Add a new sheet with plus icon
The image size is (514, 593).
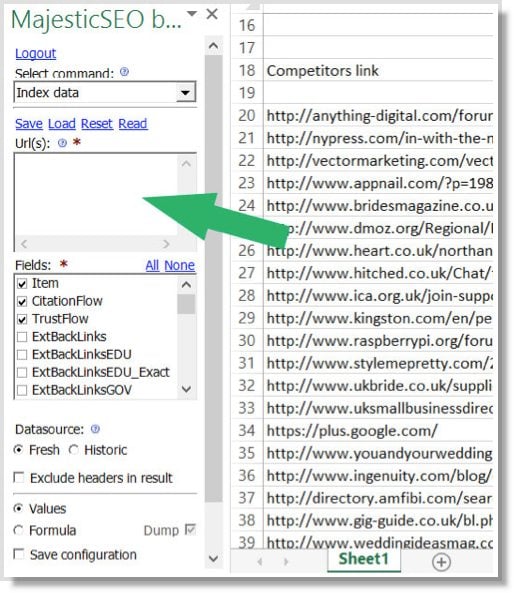click(441, 562)
